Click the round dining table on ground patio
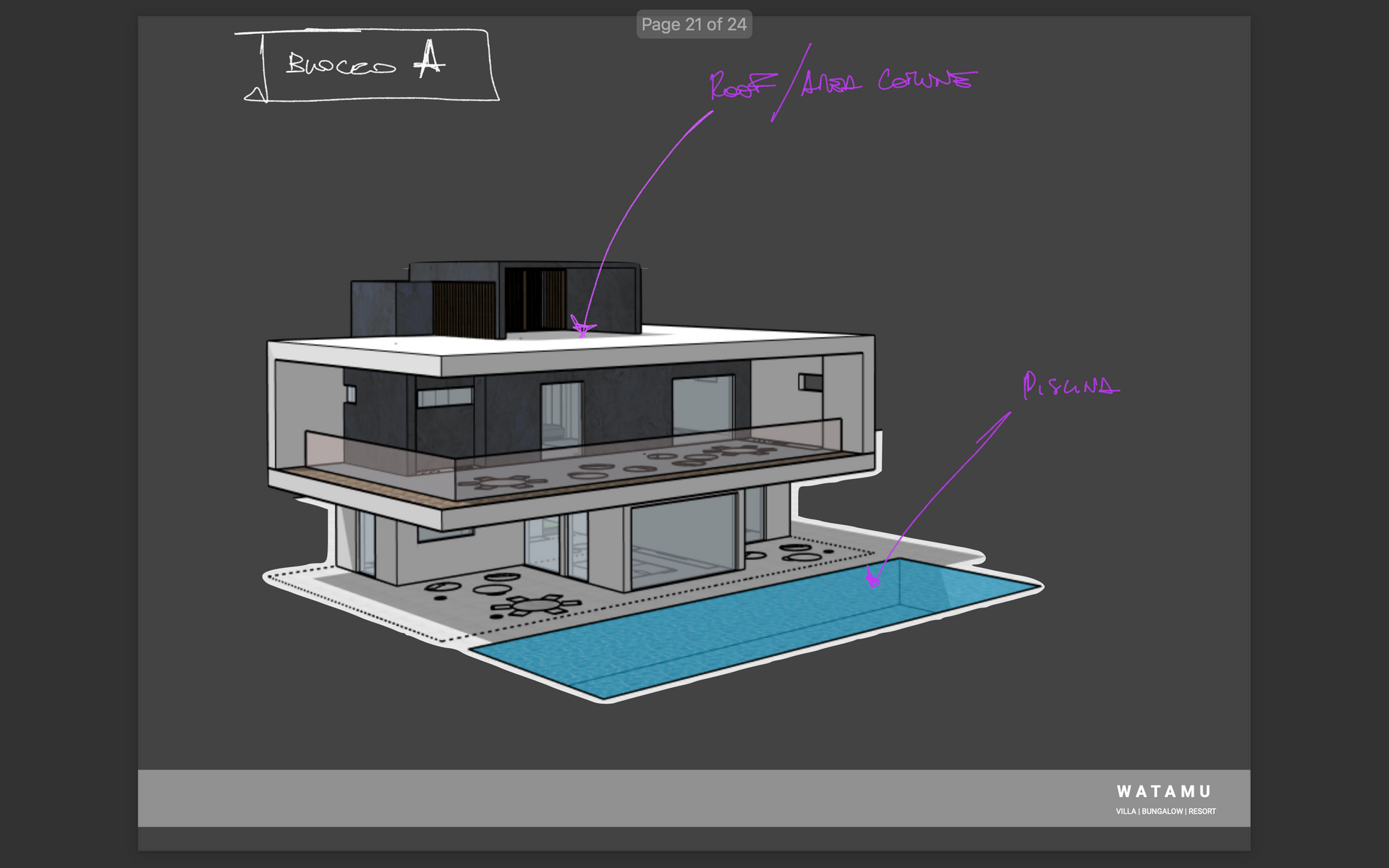The height and width of the screenshot is (868, 1389). (x=536, y=605)
